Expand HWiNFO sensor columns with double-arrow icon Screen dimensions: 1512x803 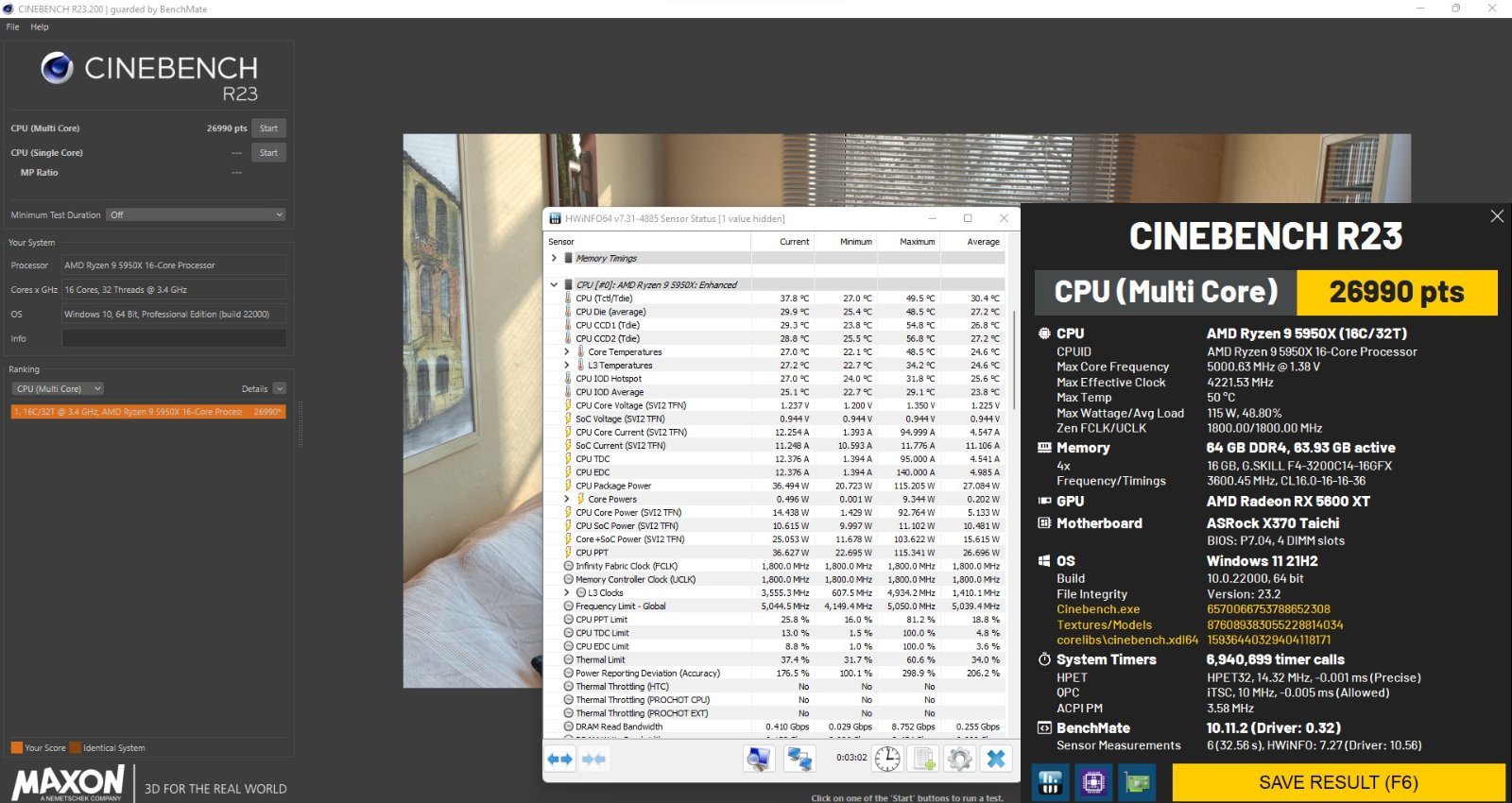tap(560, 759)
